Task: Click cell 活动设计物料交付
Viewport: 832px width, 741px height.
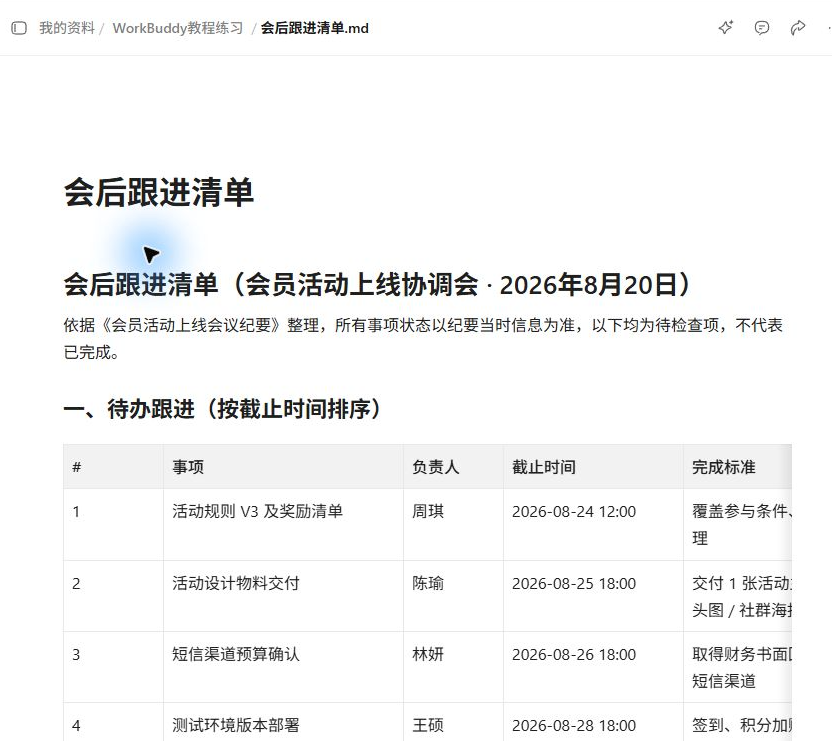Action: pos(283,596)
